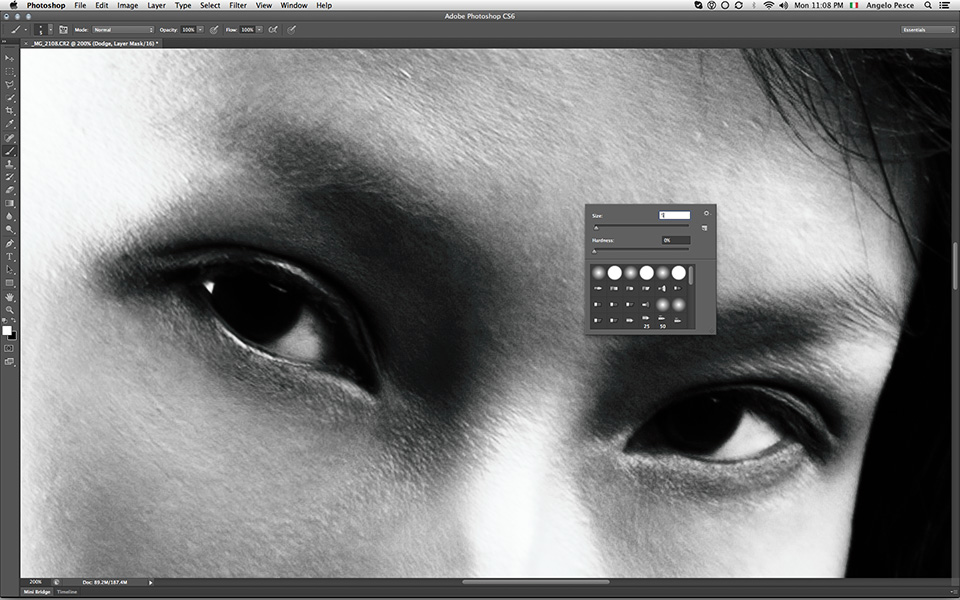Open the Opacity slider dropdown arrow

[200, 29]
